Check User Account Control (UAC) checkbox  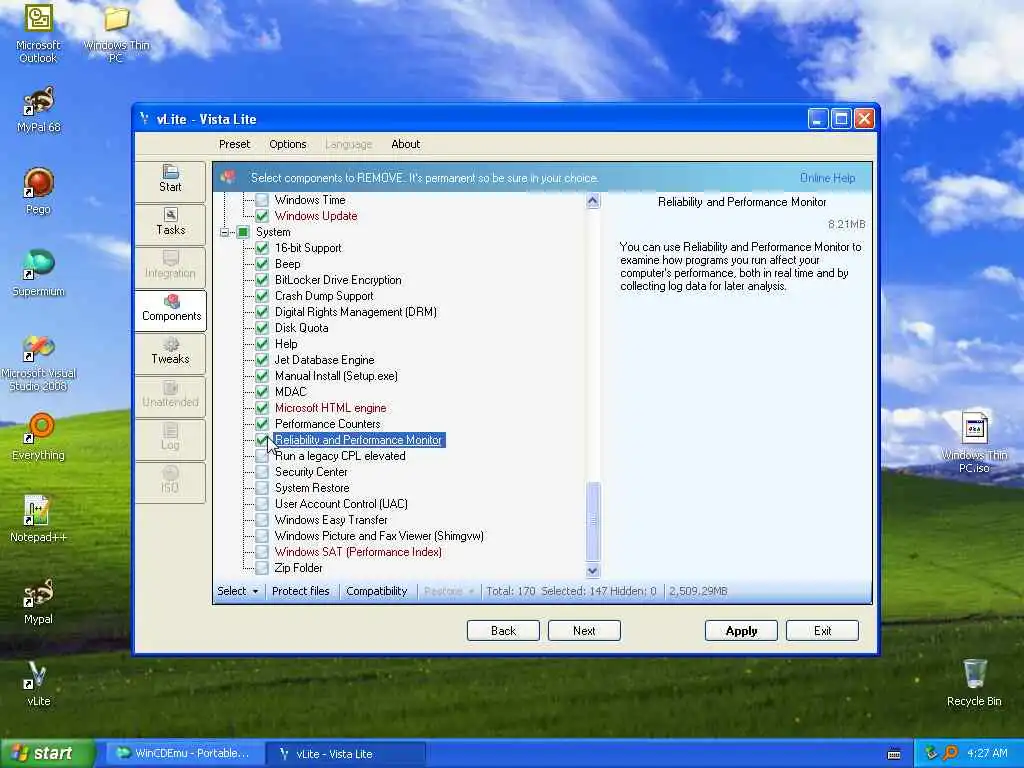[262, 504]
